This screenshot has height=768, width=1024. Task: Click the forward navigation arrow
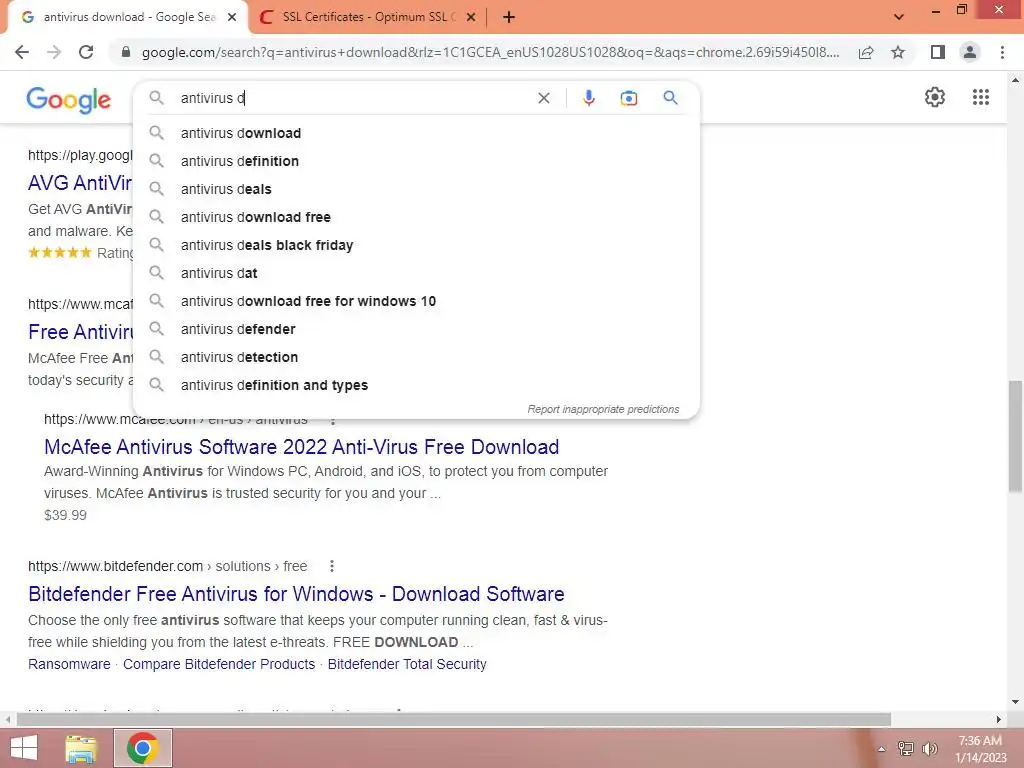click(x=54, y=52)
